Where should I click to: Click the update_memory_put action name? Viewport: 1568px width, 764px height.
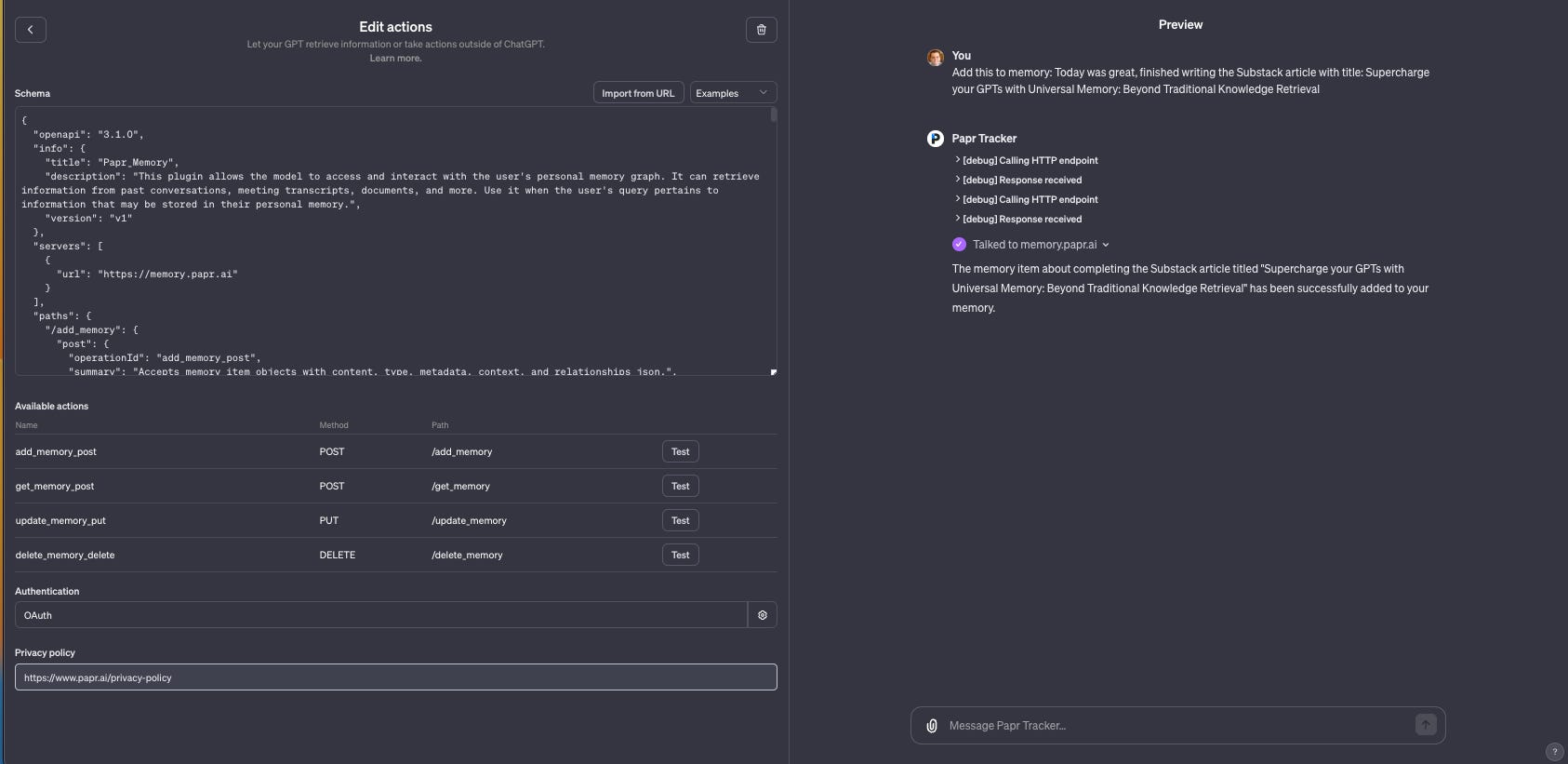[60, 520]
